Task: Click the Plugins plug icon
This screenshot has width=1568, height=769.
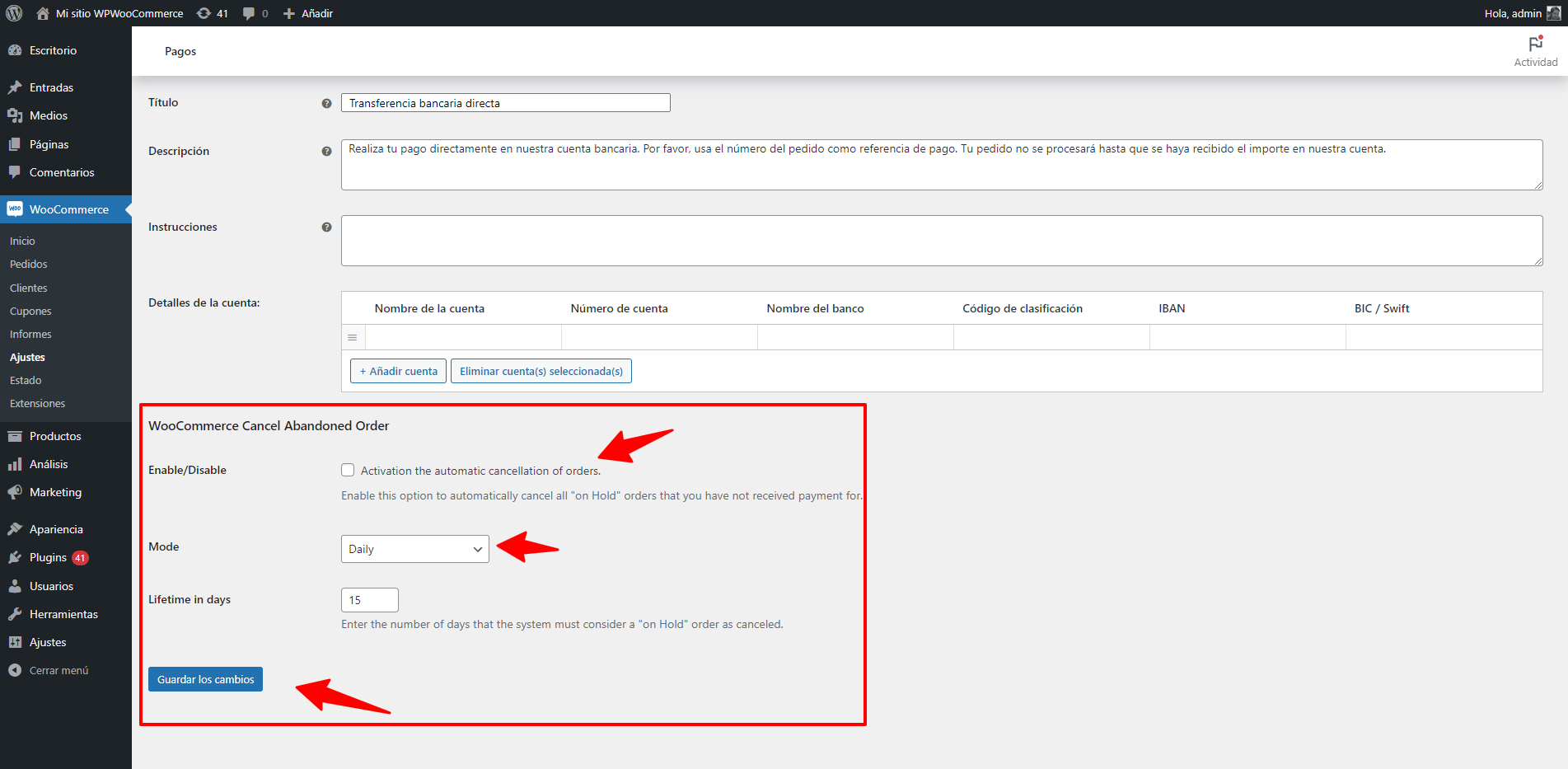Action: pyautogui.click(x=15, y=557)
